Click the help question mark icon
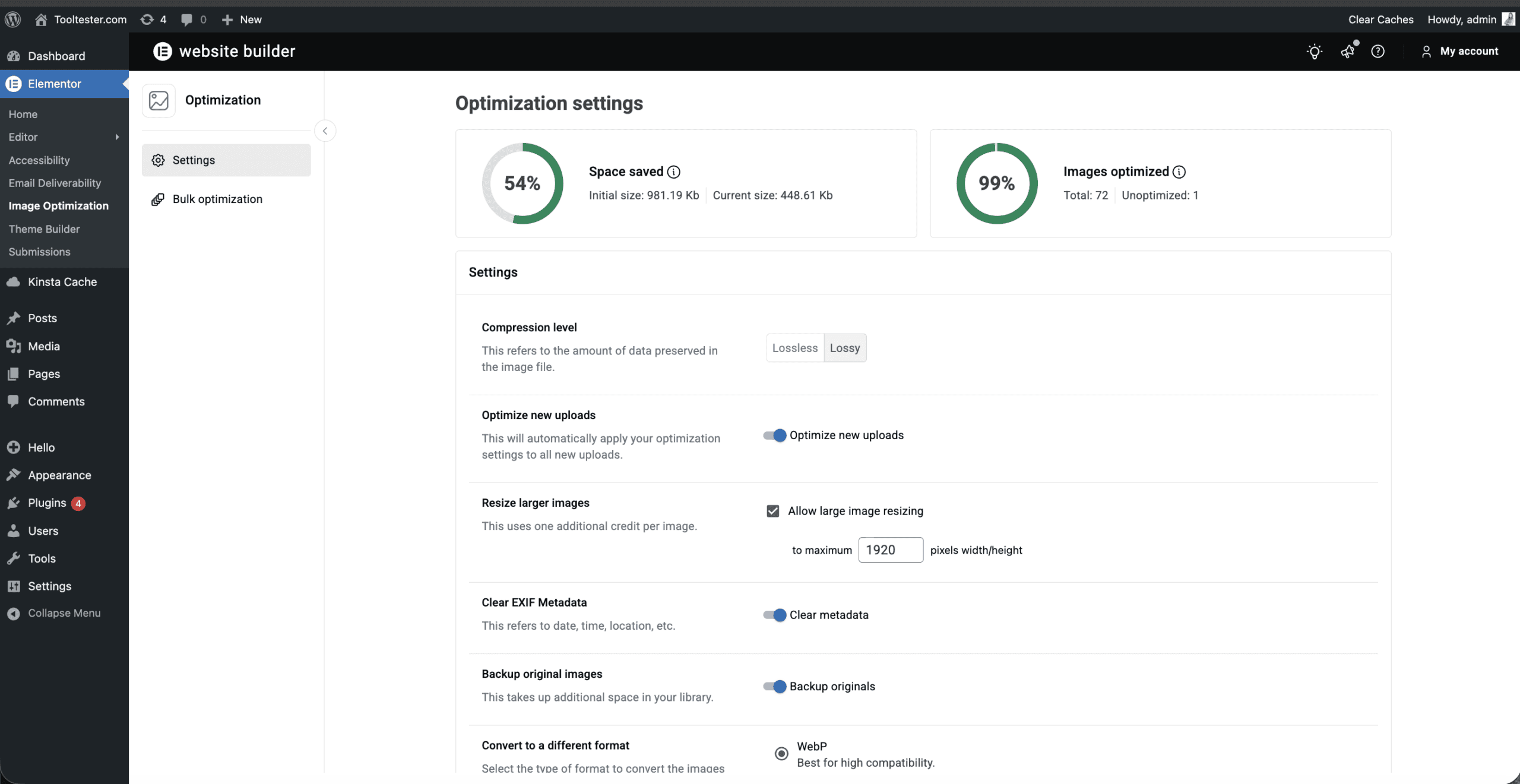The image size is (1520, 784). (x=1377, y=52)
